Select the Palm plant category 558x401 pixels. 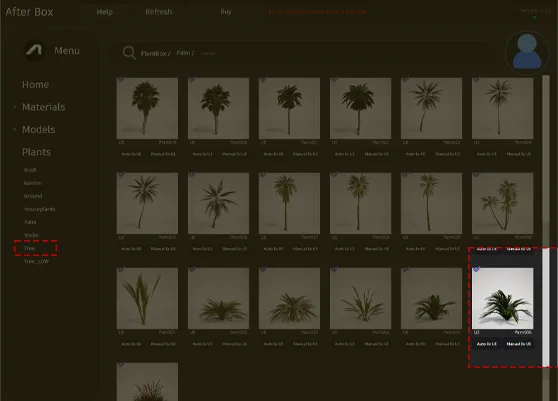point(30,222)
